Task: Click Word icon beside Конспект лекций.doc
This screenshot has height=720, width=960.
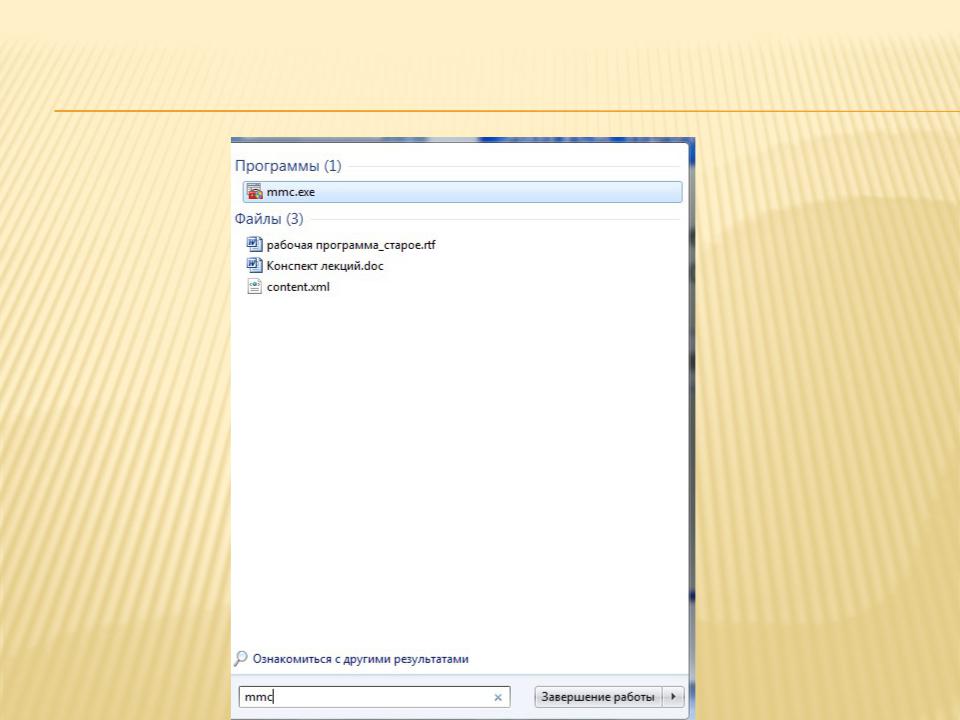Action: pyautogui.click(x=255, y=265)
